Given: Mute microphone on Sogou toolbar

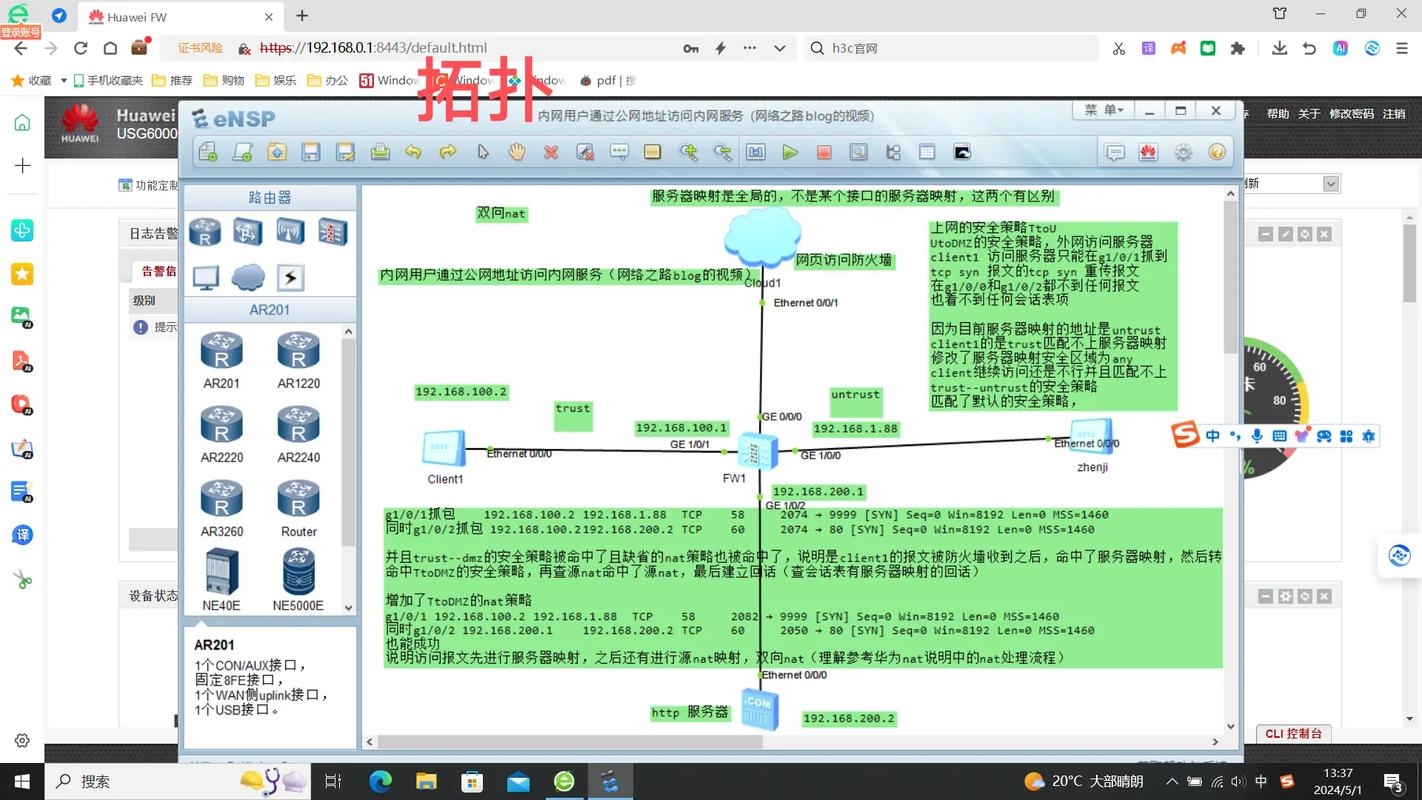Looking at the screenshot, I should (1256, 435).
